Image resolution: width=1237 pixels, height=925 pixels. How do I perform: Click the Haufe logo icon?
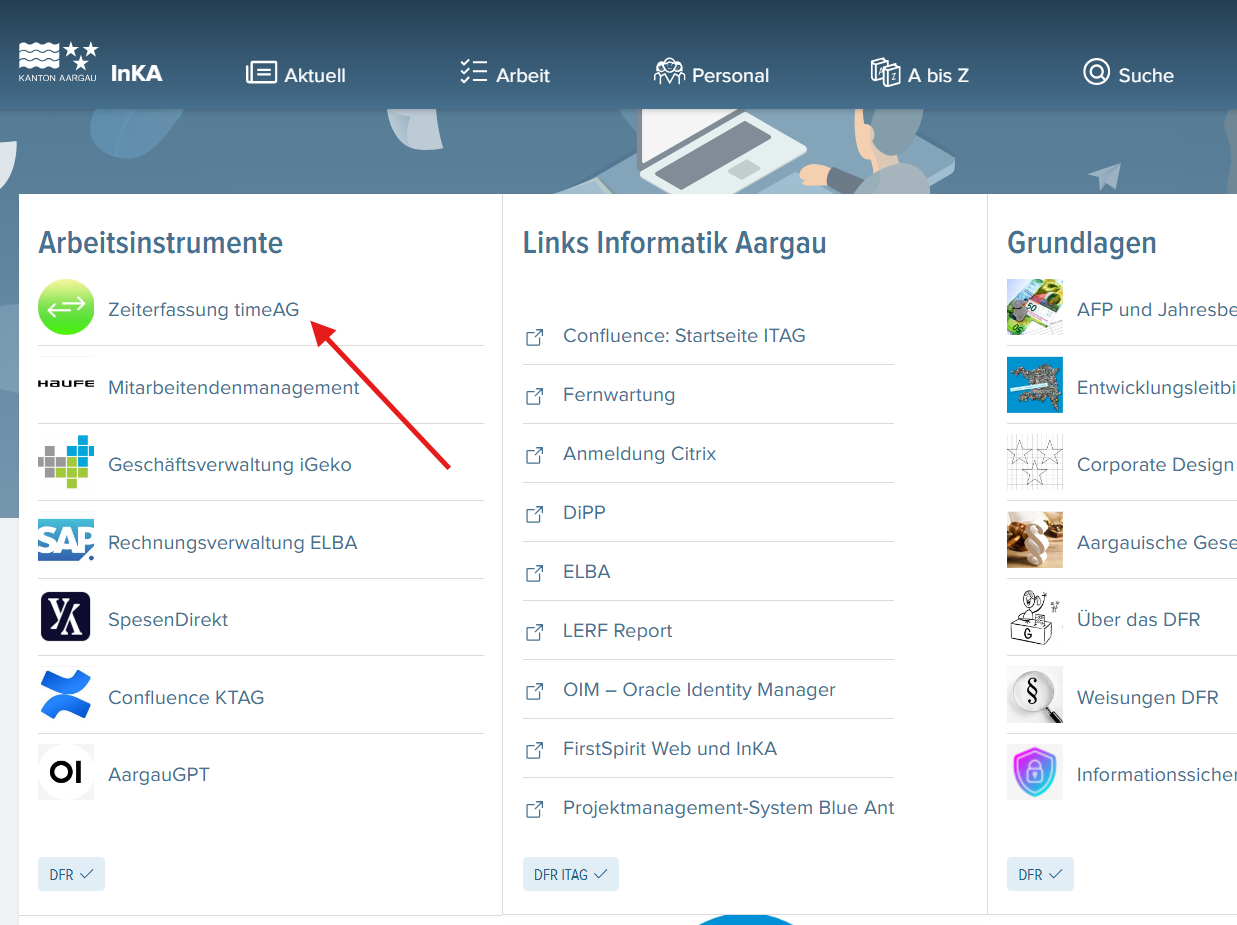[66, 384]
